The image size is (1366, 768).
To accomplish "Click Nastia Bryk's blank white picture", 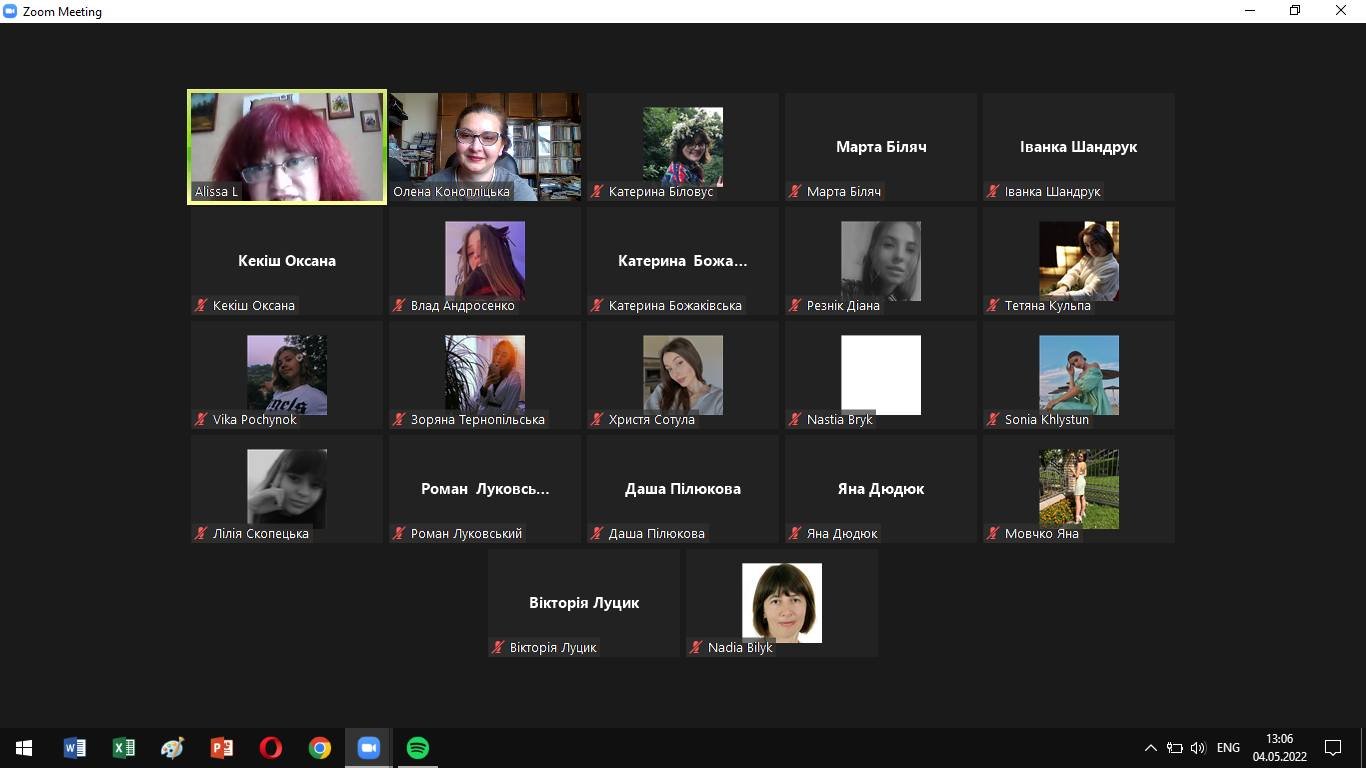I will click(881, 375).
